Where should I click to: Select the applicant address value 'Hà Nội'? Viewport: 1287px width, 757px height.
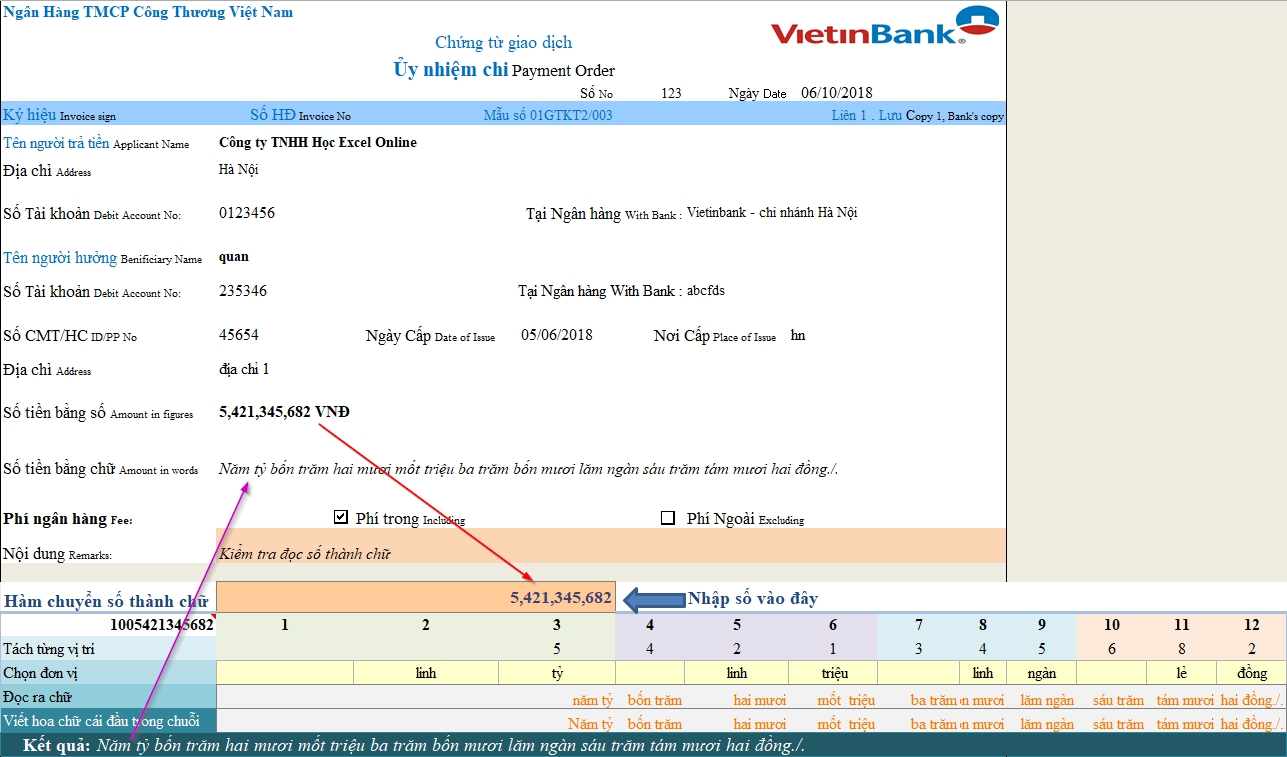click(x=239, y=170)
